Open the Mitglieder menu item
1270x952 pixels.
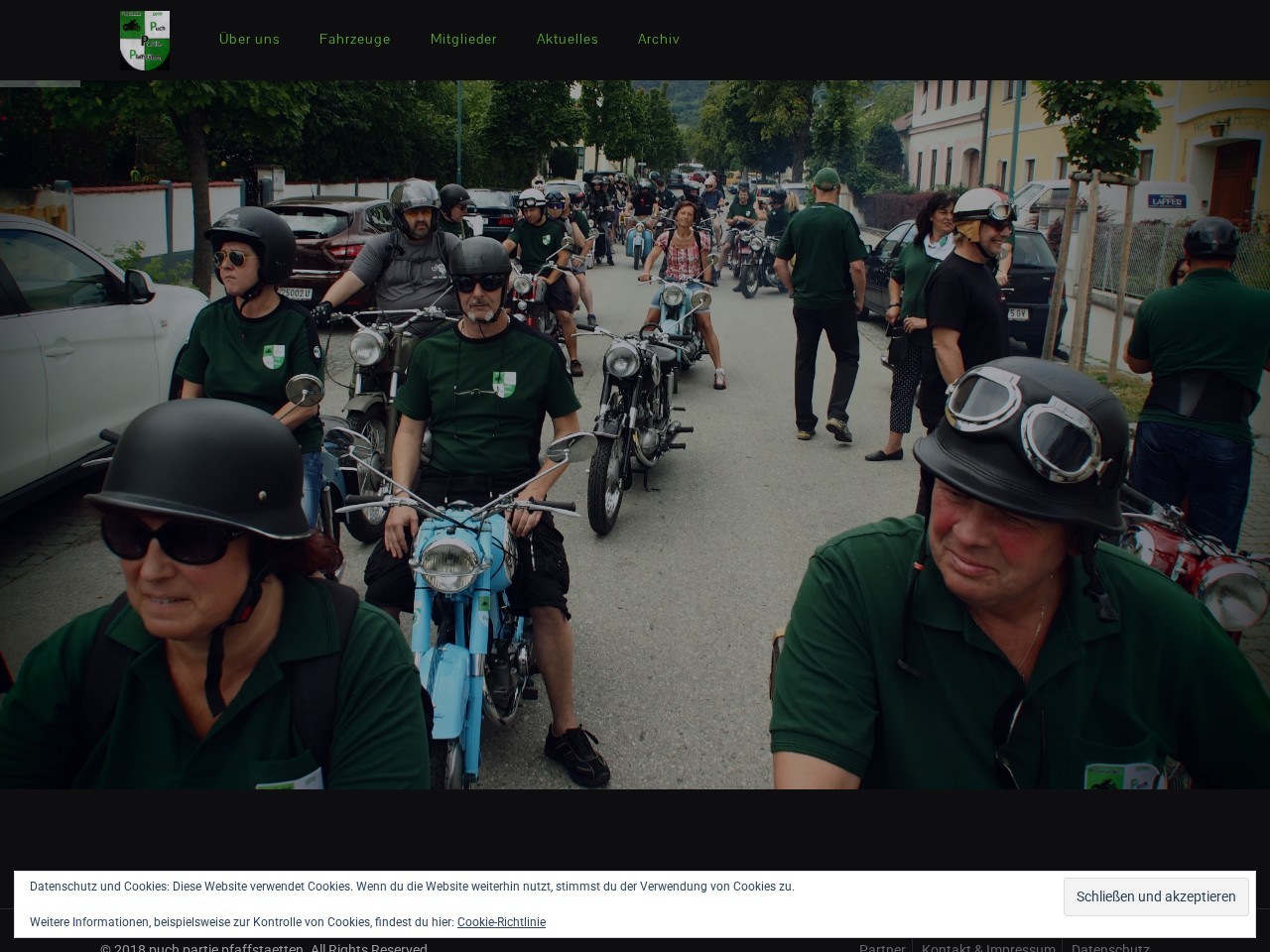tap(463, 39)
